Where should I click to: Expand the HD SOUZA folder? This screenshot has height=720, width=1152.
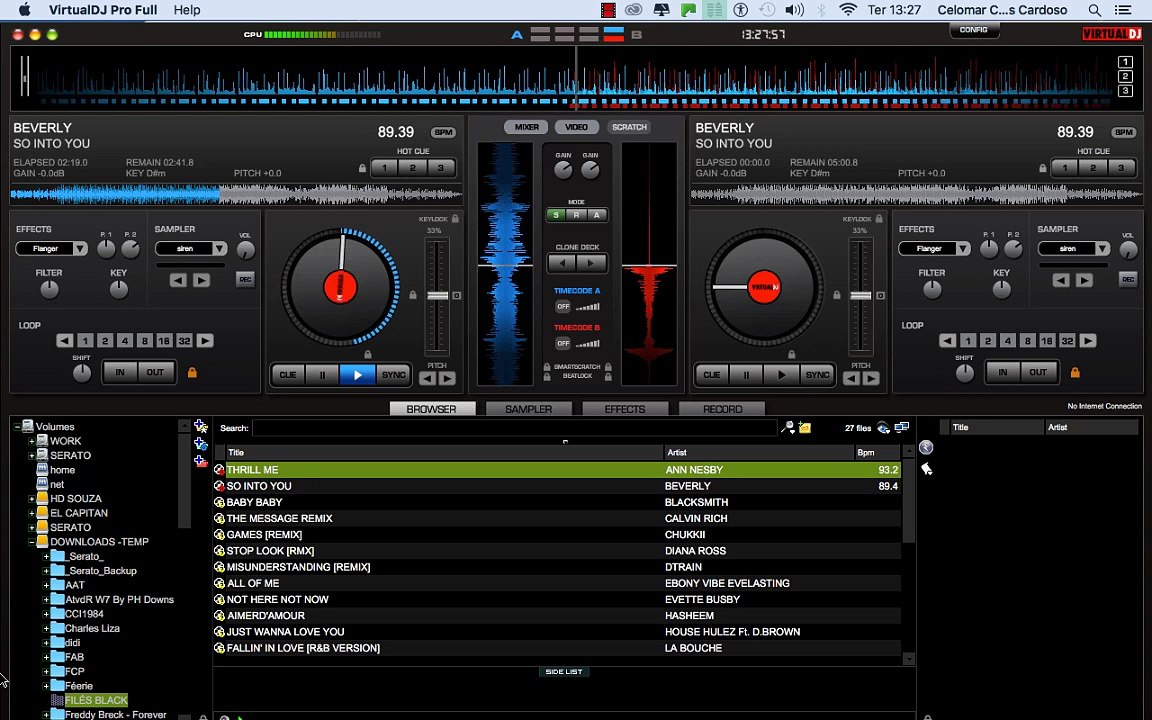pos(32,499)
